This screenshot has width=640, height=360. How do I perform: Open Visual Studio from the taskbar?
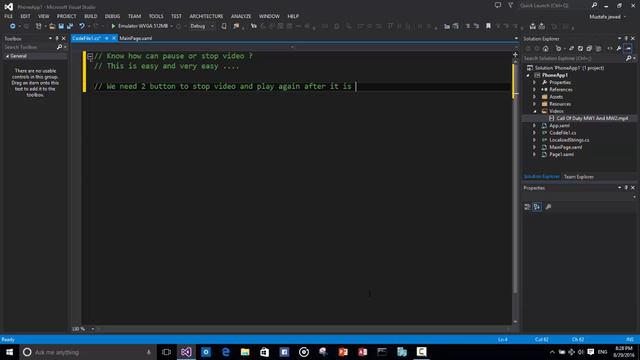[186, 352]
